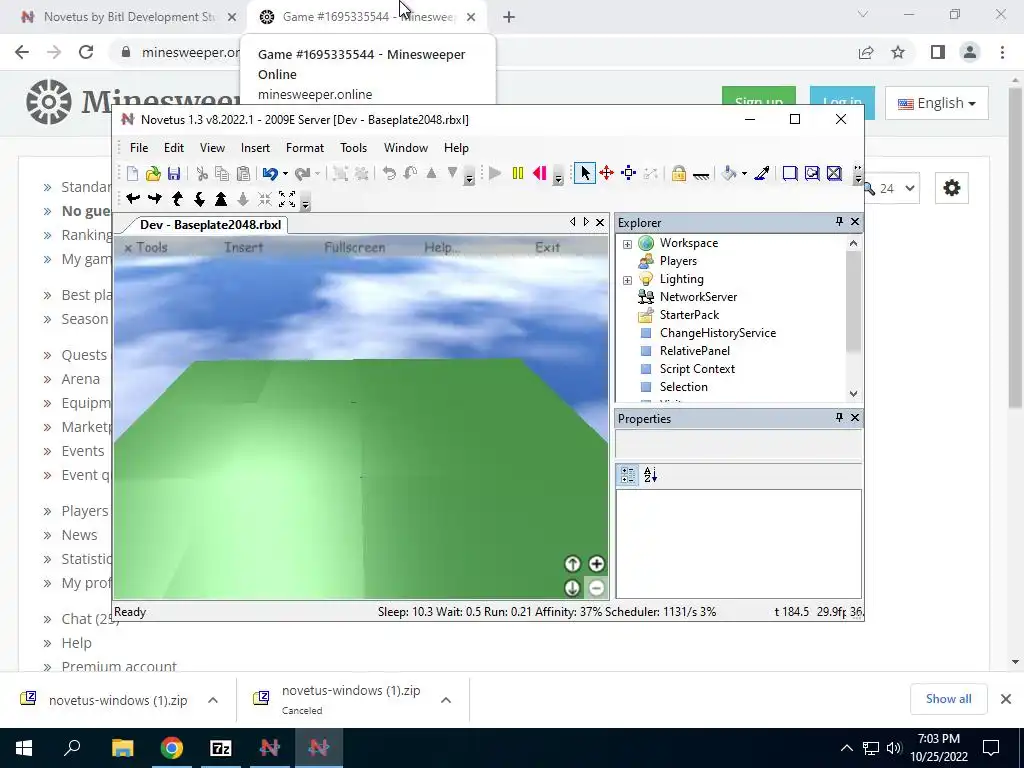Click the Open file folder icon
Image resolution: width=1024 pixels, height=768 pixels.
pyautogui.click(x=153, y=174)
